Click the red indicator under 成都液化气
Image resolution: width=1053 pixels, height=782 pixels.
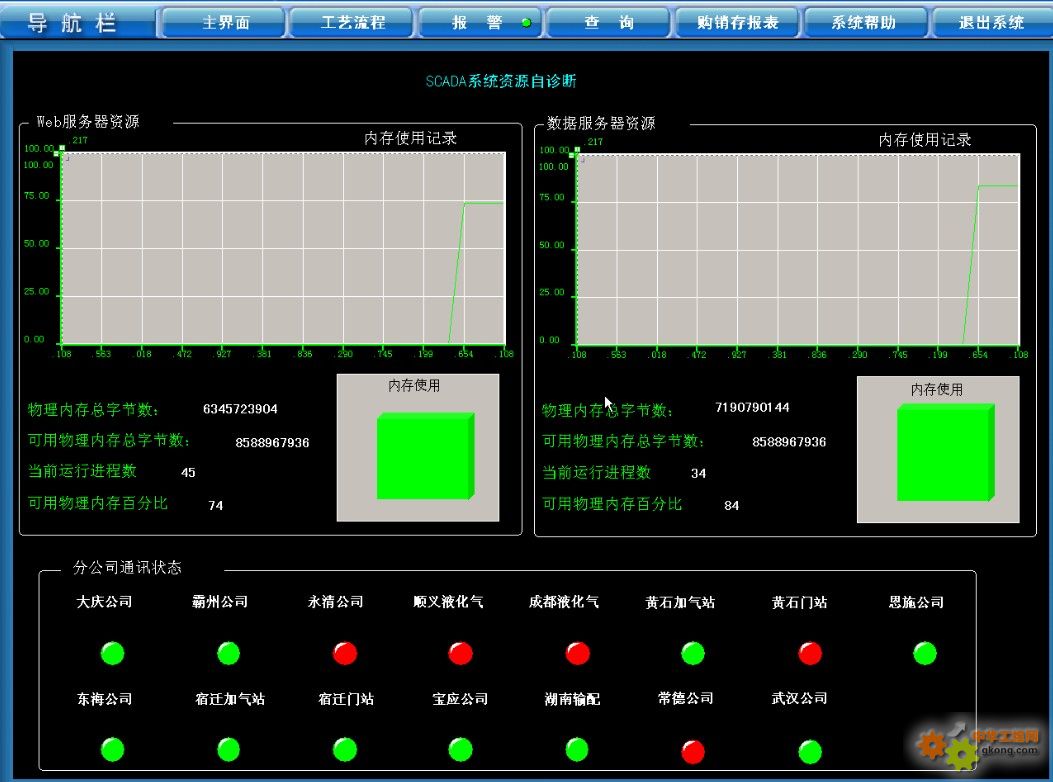point(577,654)
